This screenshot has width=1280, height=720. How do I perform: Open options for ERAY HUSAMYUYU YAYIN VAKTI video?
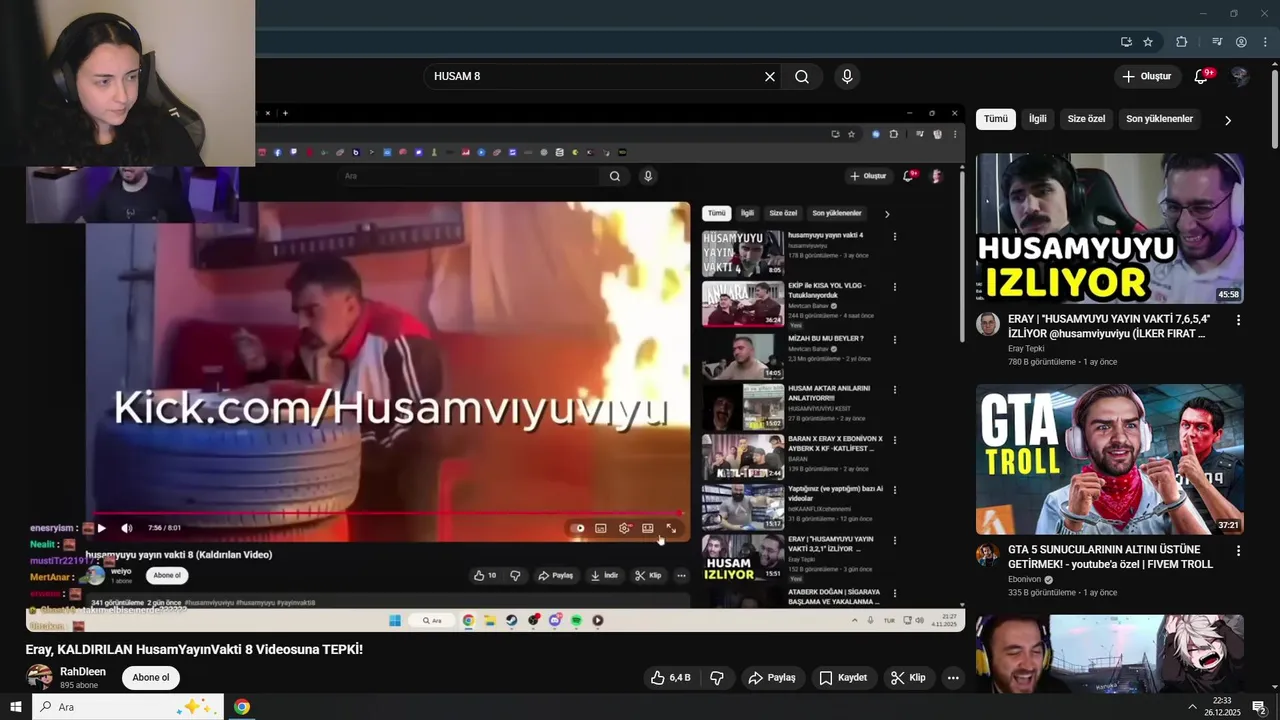point(1238,320)
